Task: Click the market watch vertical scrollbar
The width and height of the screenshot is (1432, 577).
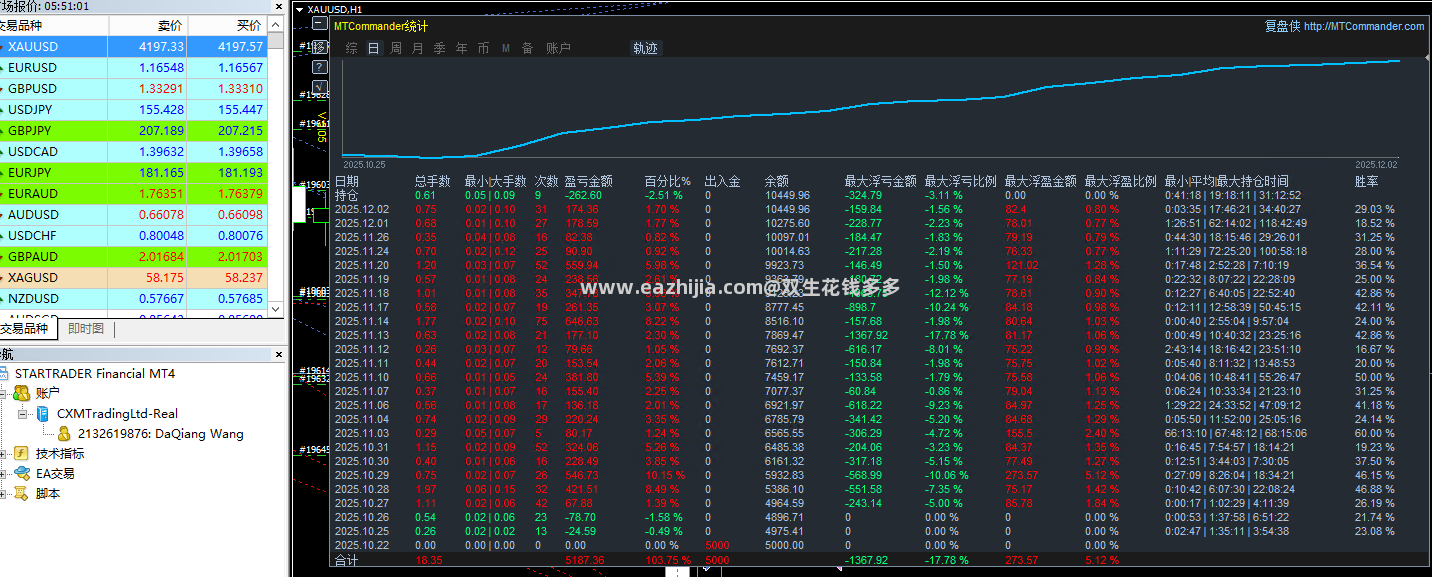Action: pyautogui.click(x=275, y=165)
